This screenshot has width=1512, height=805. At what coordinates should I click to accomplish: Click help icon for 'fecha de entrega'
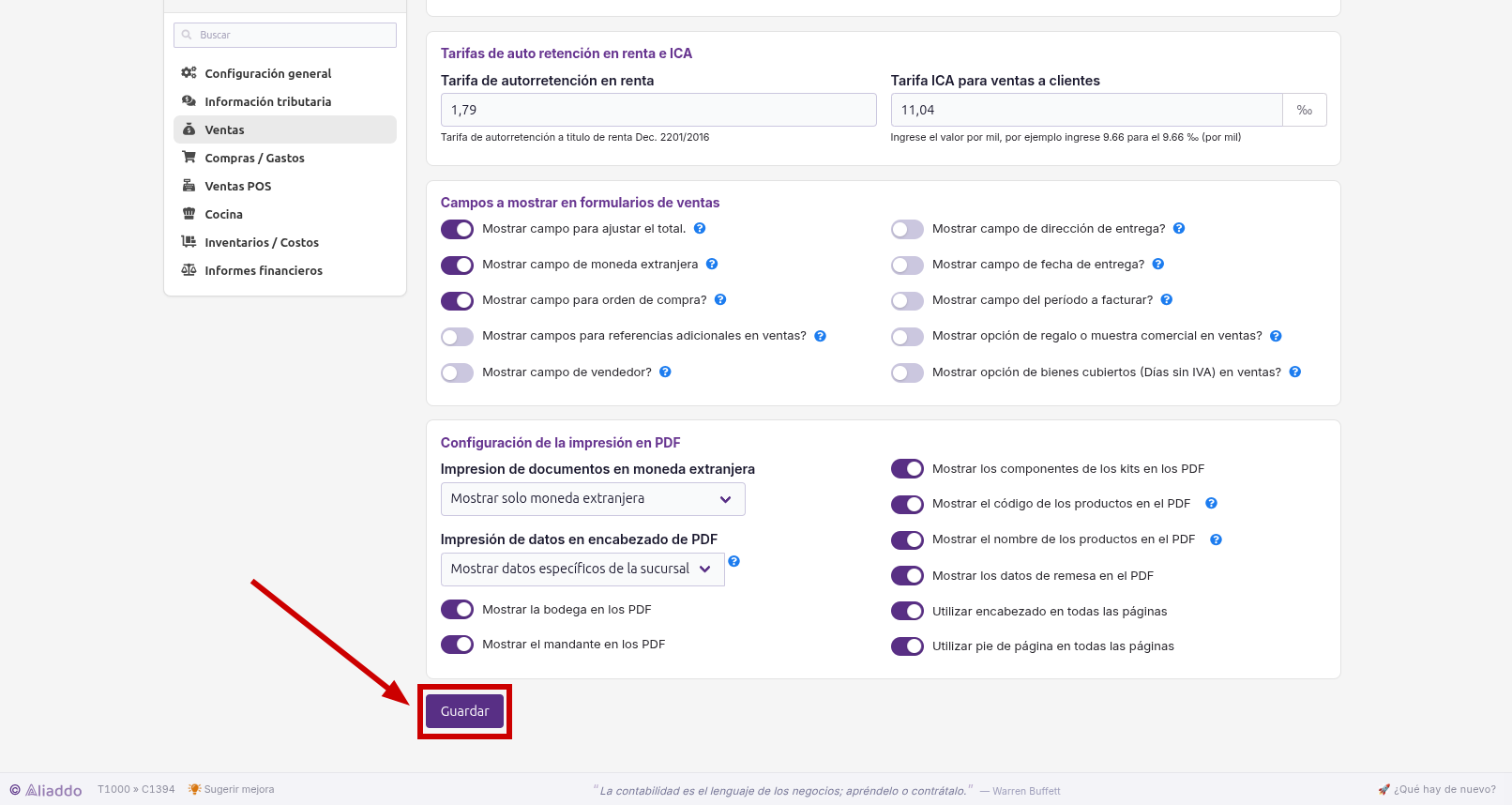pyautogui.click(x=1158, y=264)
